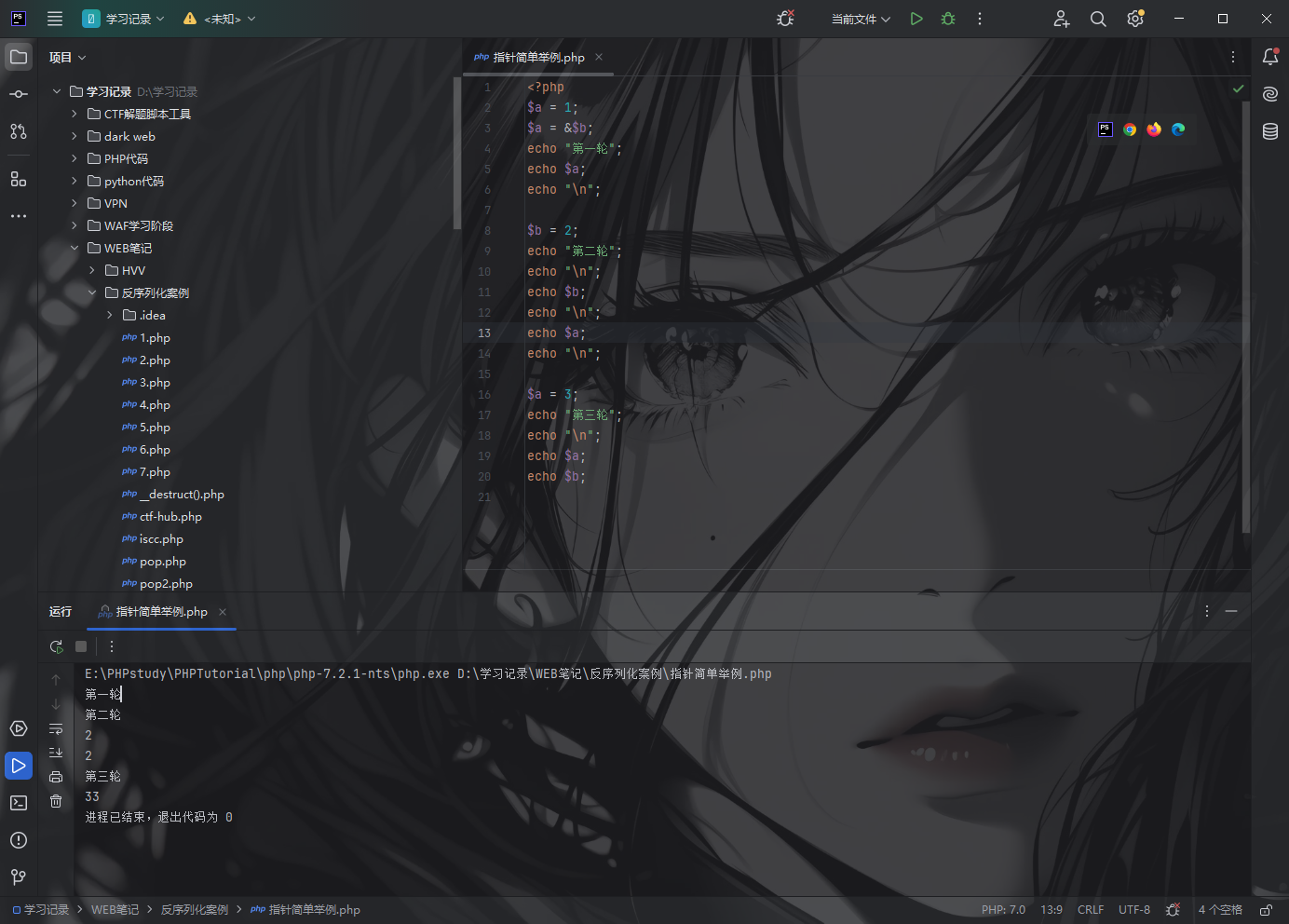Viewport: 1289px width, 924px height.
Task: Close the Run panel 指针简单举例.php tab
Action: [223, 612]
